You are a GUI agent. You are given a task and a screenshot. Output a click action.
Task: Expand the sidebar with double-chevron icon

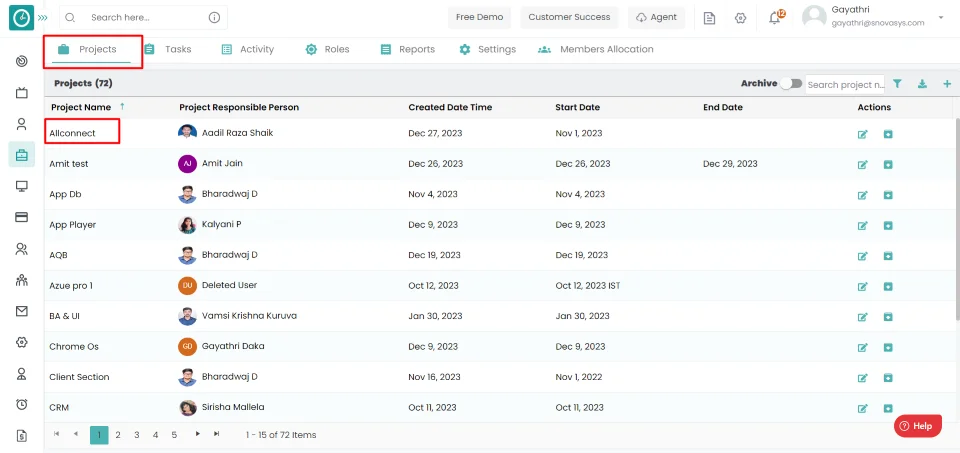(42, 18)
